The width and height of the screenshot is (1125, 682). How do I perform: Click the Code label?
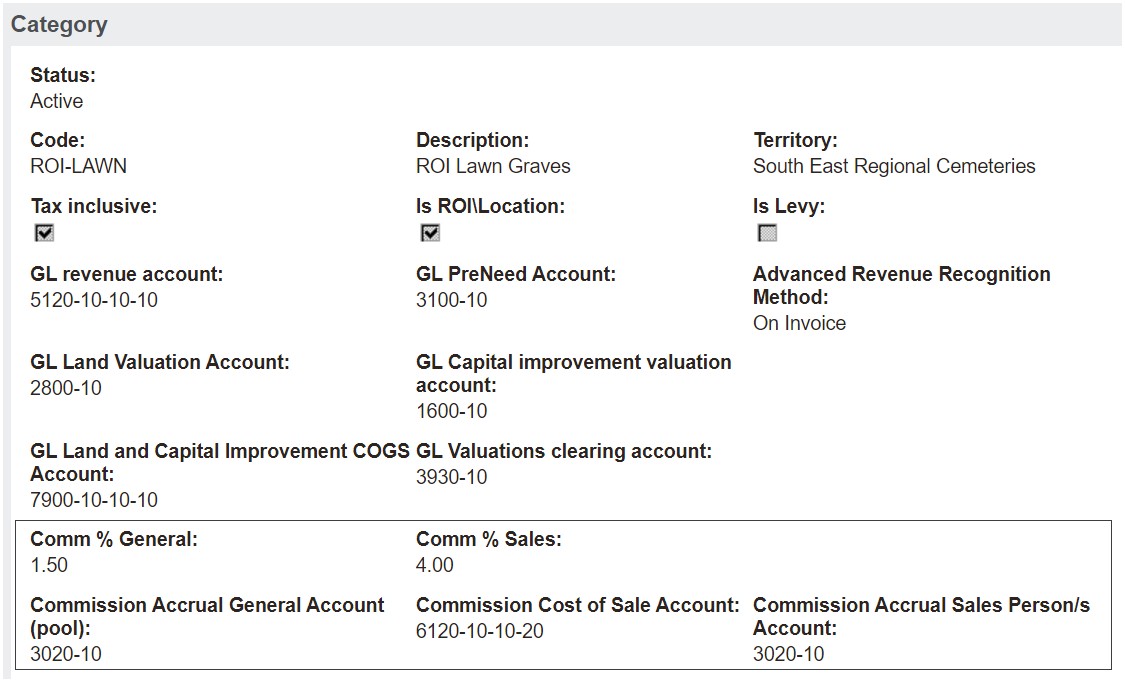point(57,141)
